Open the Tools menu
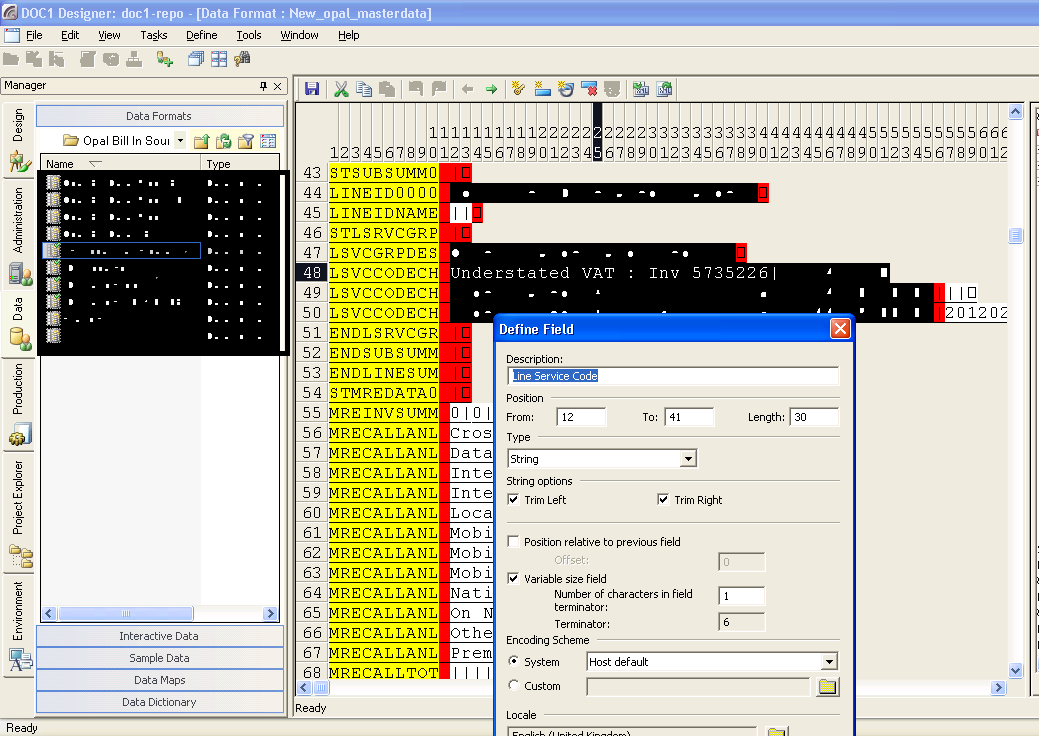Image resolution: width=1039 pixels, height=736 pixels. point(248,35)
